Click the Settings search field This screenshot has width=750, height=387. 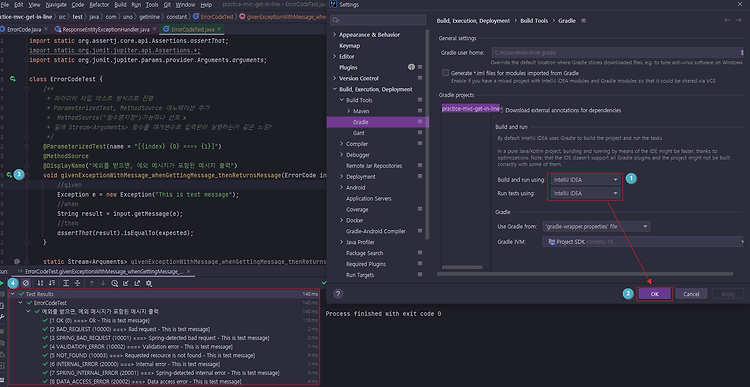tap(378, 20)
